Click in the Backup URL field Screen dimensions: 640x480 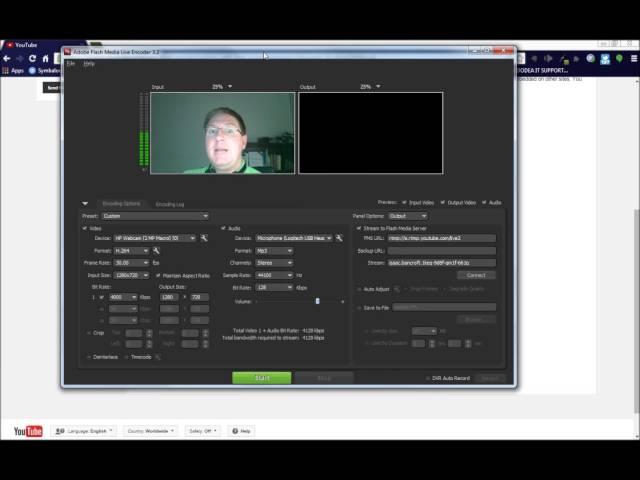(442, 251)
